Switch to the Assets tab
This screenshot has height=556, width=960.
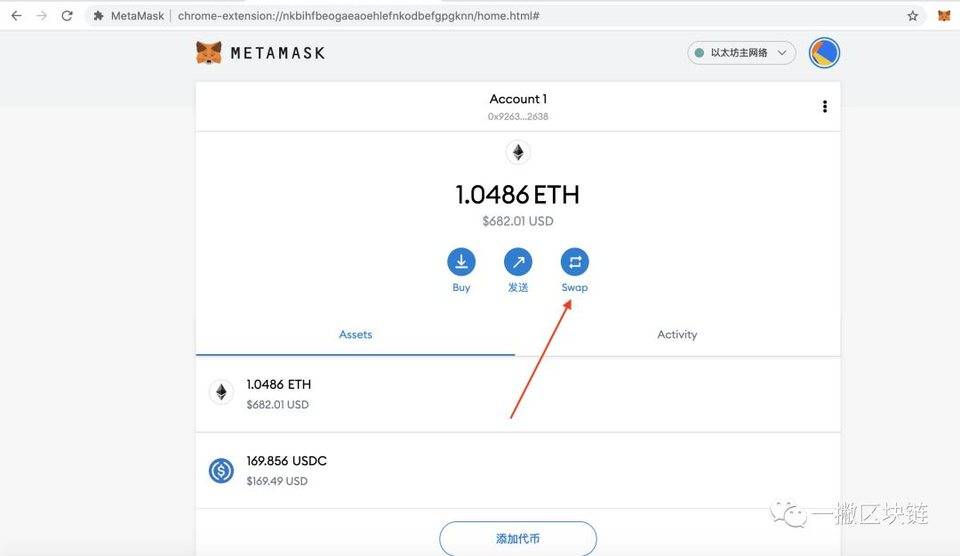tap(355, 335)
